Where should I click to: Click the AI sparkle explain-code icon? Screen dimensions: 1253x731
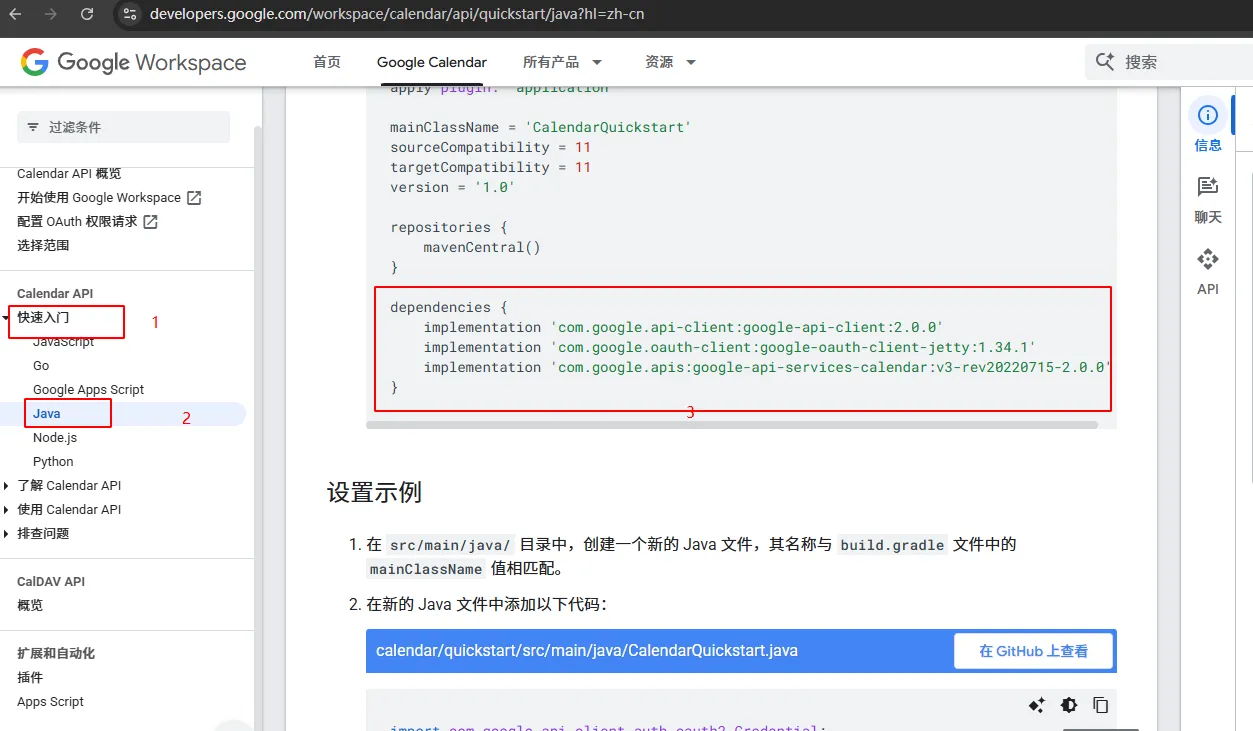tap(1036, 705)
